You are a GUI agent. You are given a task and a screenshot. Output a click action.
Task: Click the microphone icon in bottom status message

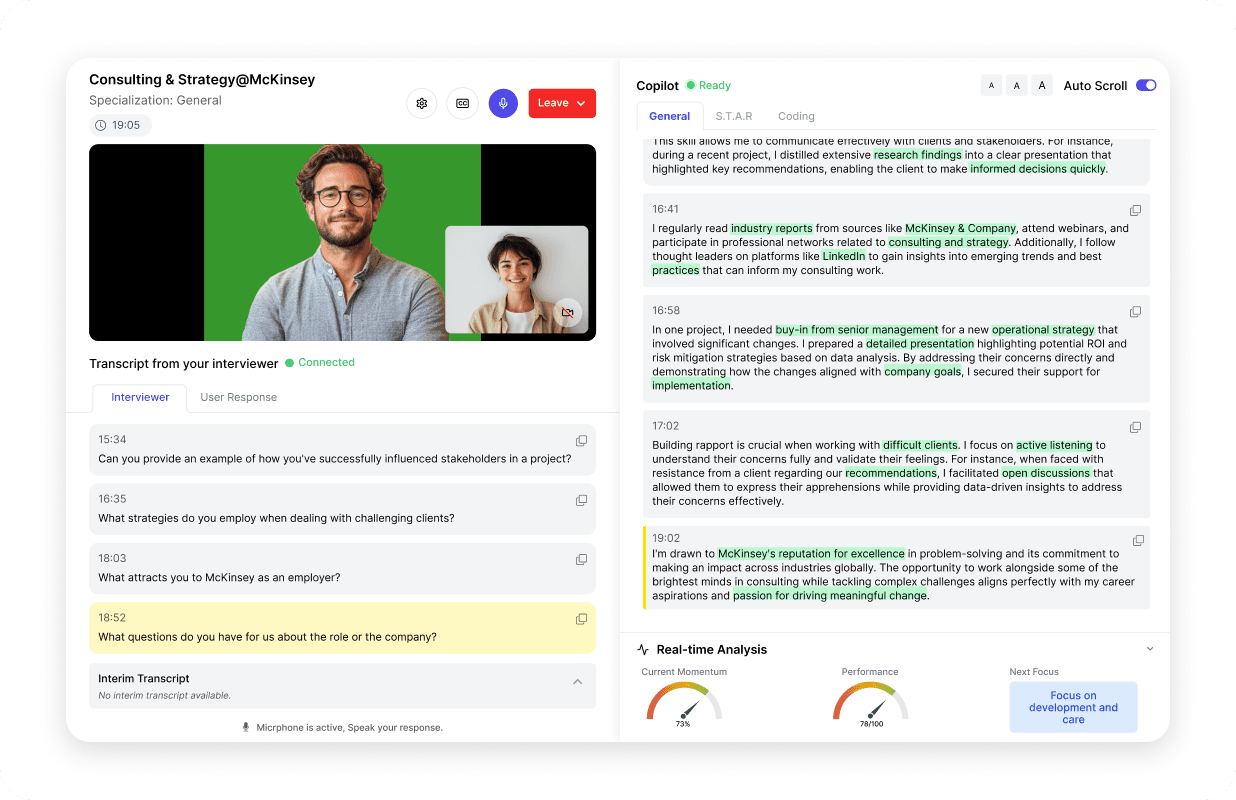[x=246, y=727]
